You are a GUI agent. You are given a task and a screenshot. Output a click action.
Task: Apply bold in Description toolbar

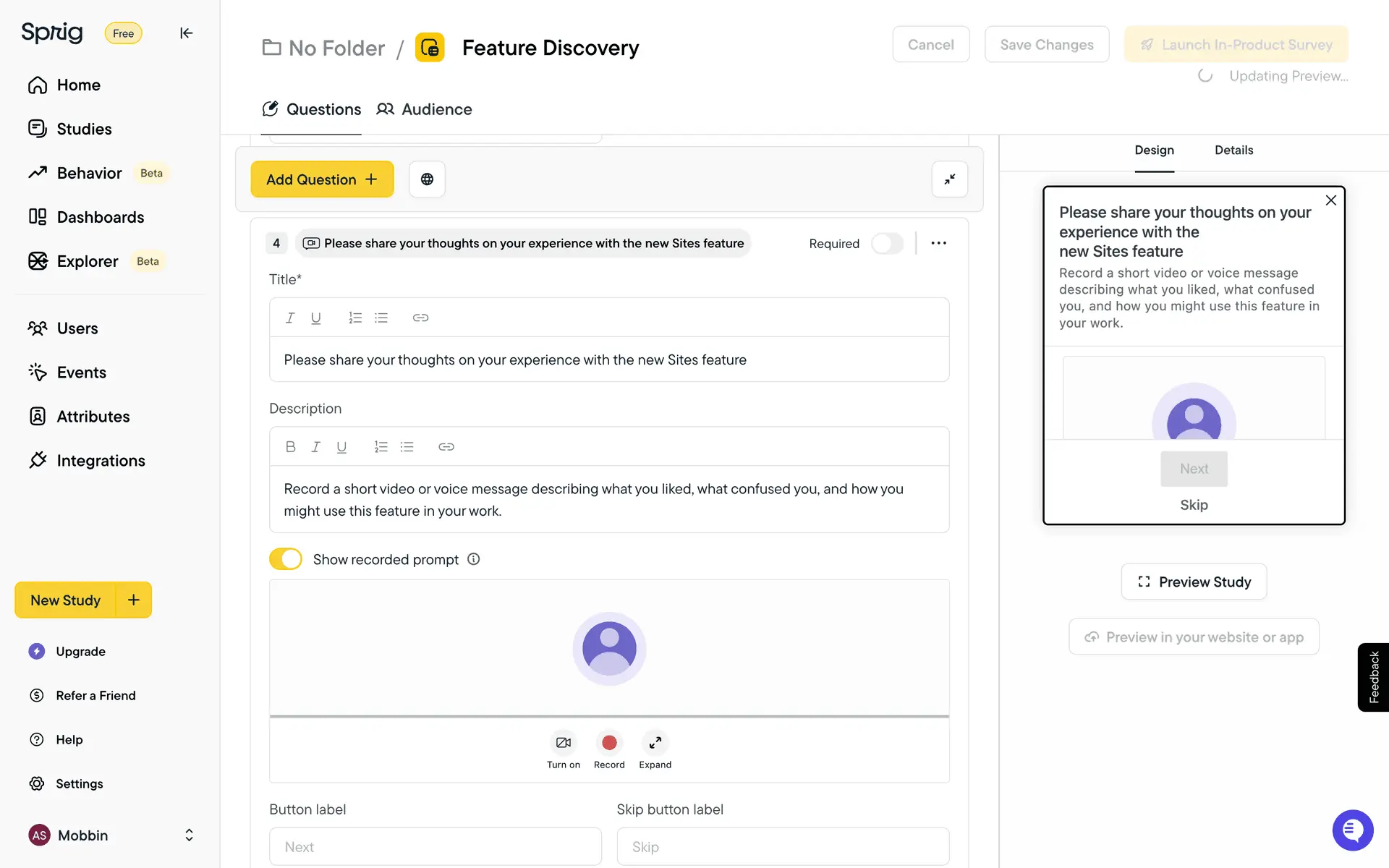[290, 447]
